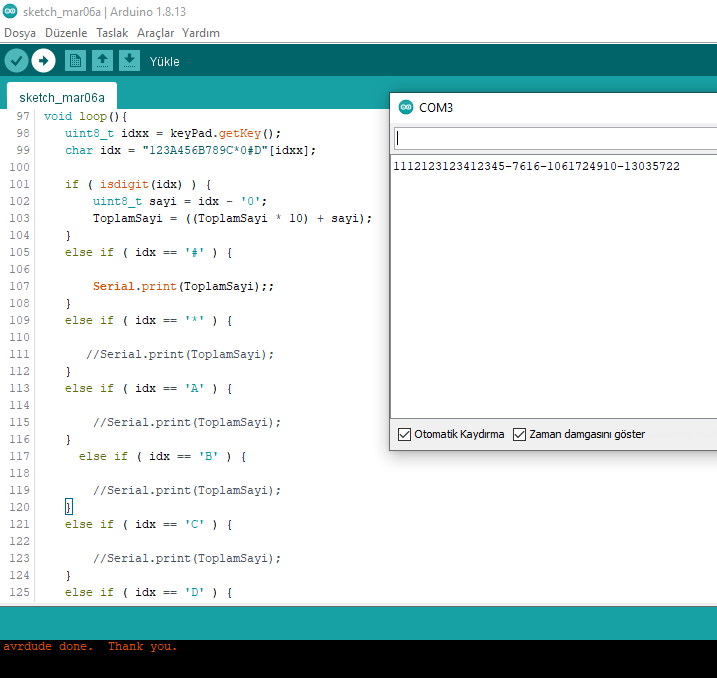Open a sketch using the up-arrow icon

[102, 61]
